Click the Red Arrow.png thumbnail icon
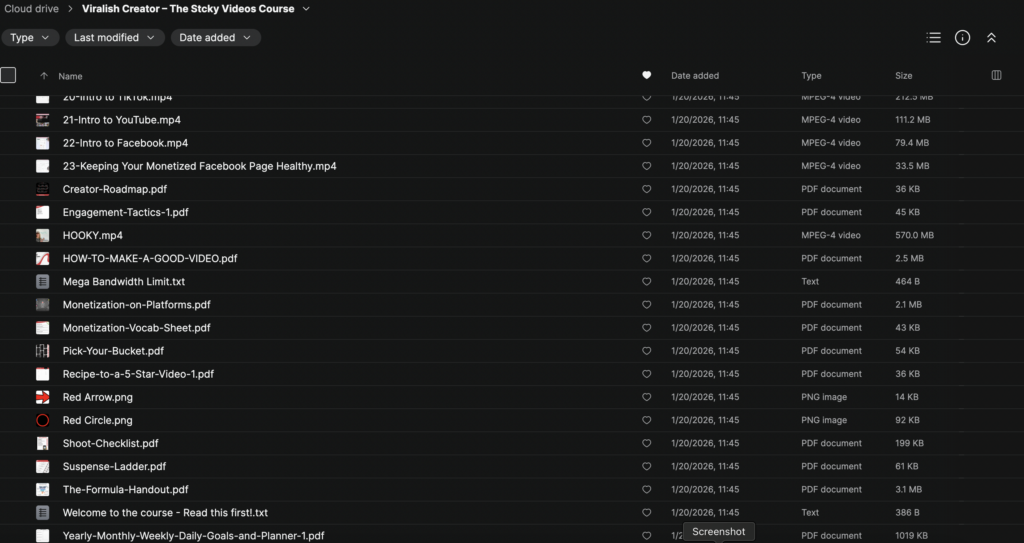 point(43,397)
